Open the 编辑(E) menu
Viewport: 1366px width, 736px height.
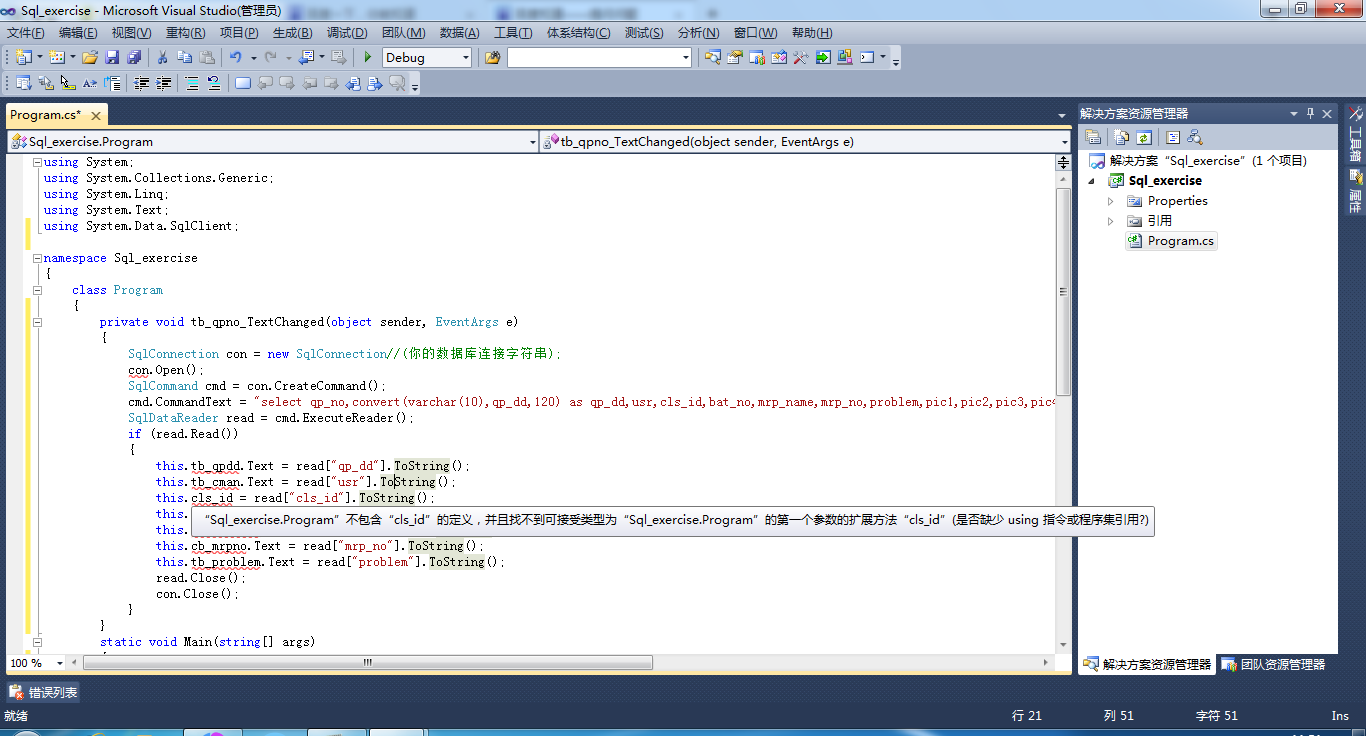pos(78,33)
